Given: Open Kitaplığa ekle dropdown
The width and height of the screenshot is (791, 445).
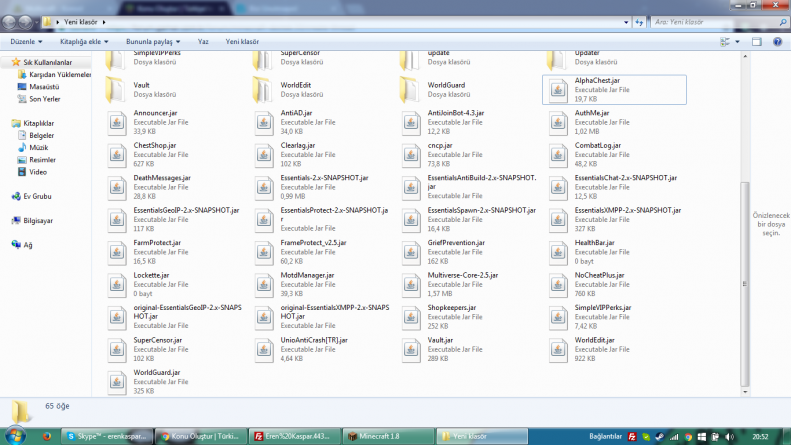Looking at the screenshot, I should pos(84,42).
